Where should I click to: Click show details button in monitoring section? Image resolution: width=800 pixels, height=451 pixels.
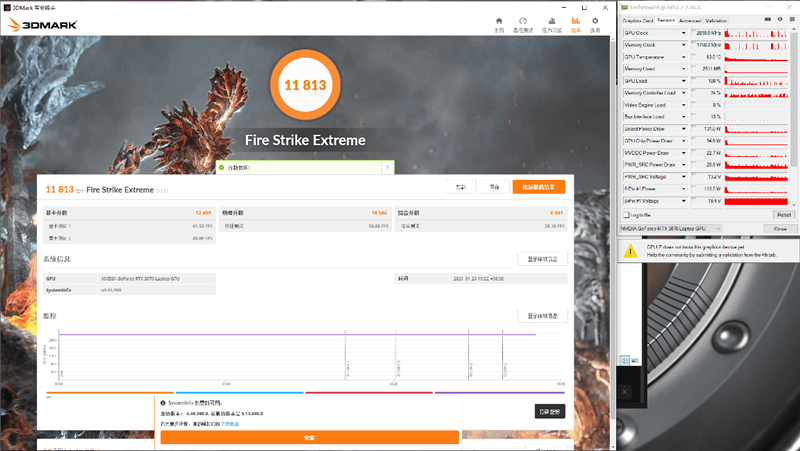point(542,316)
